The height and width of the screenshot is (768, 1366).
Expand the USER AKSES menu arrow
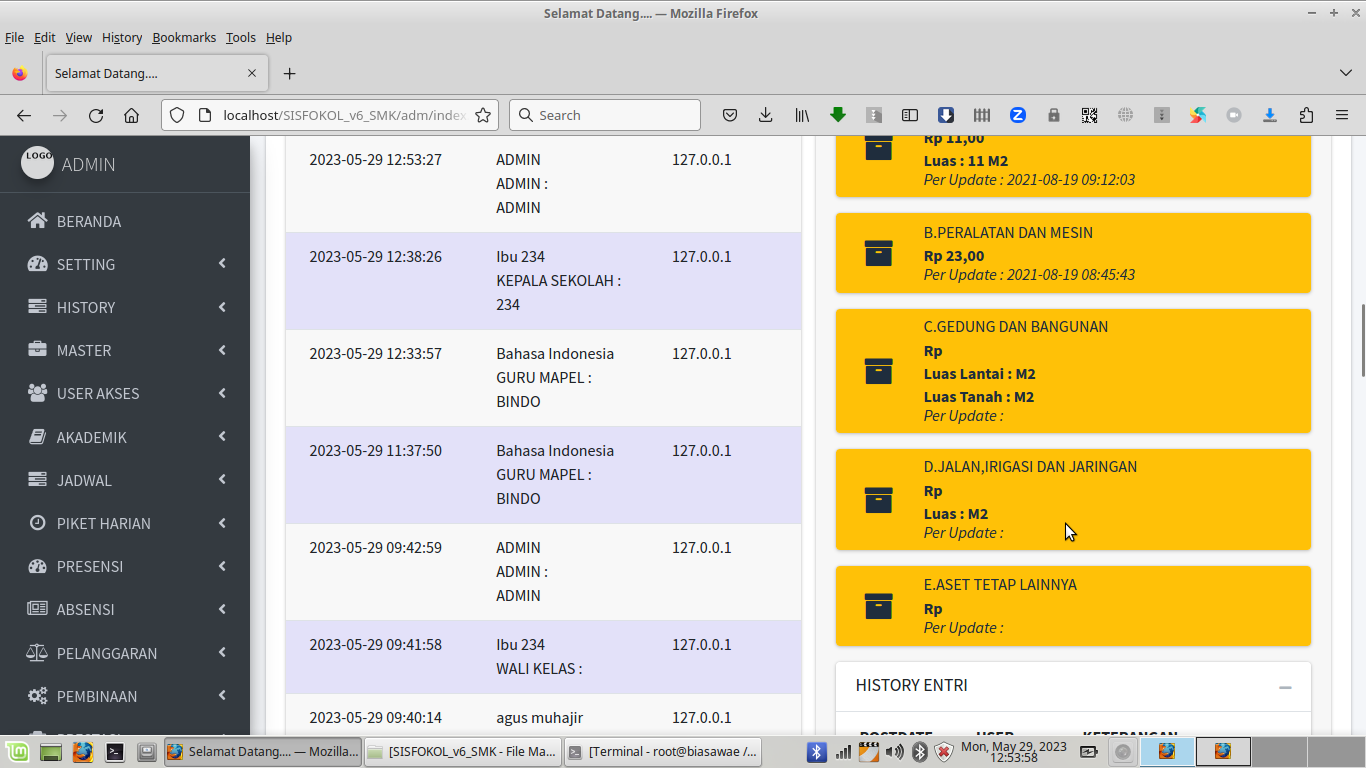(x=222, y=393)
